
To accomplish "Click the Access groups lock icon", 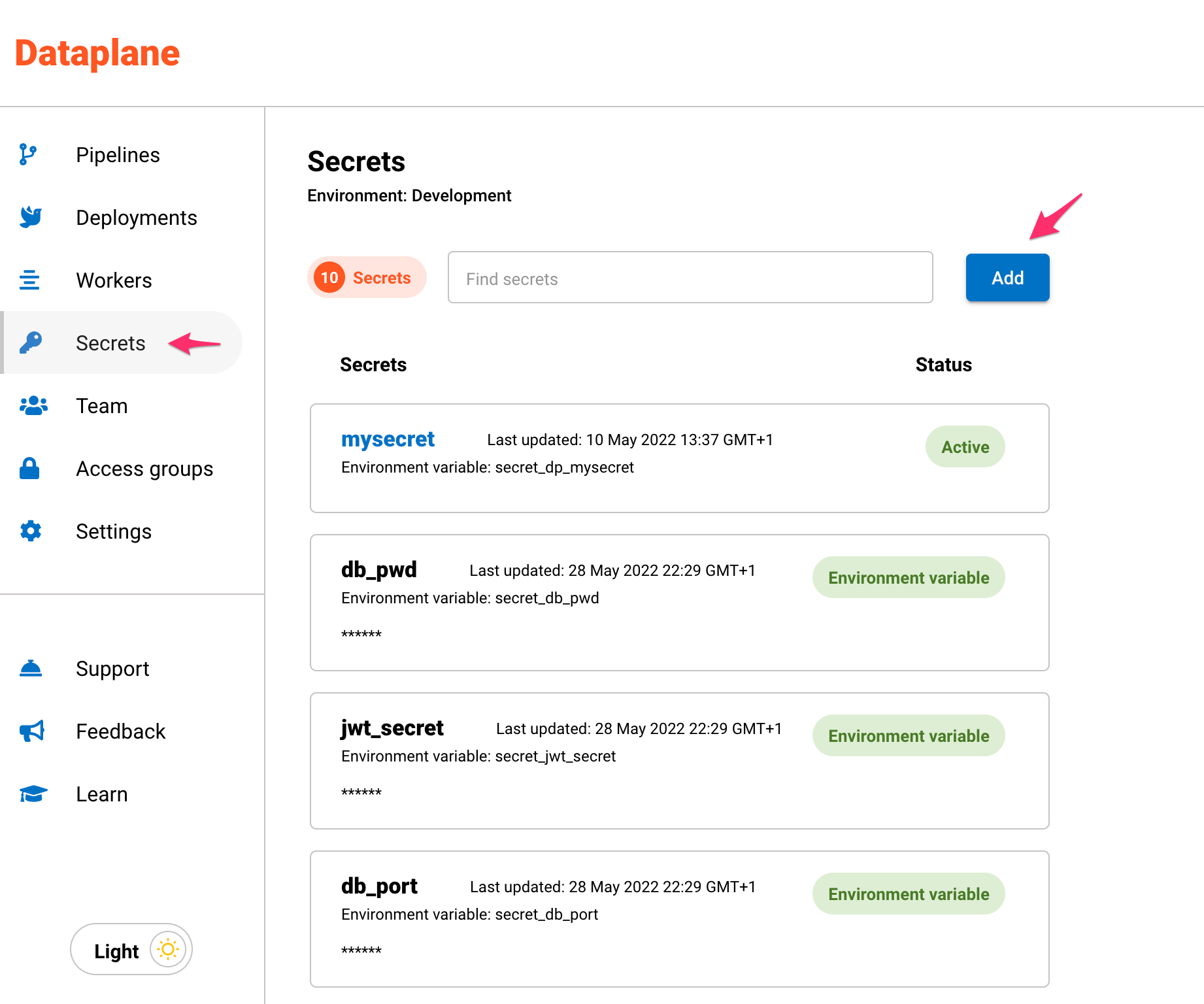I will [29, 468].
